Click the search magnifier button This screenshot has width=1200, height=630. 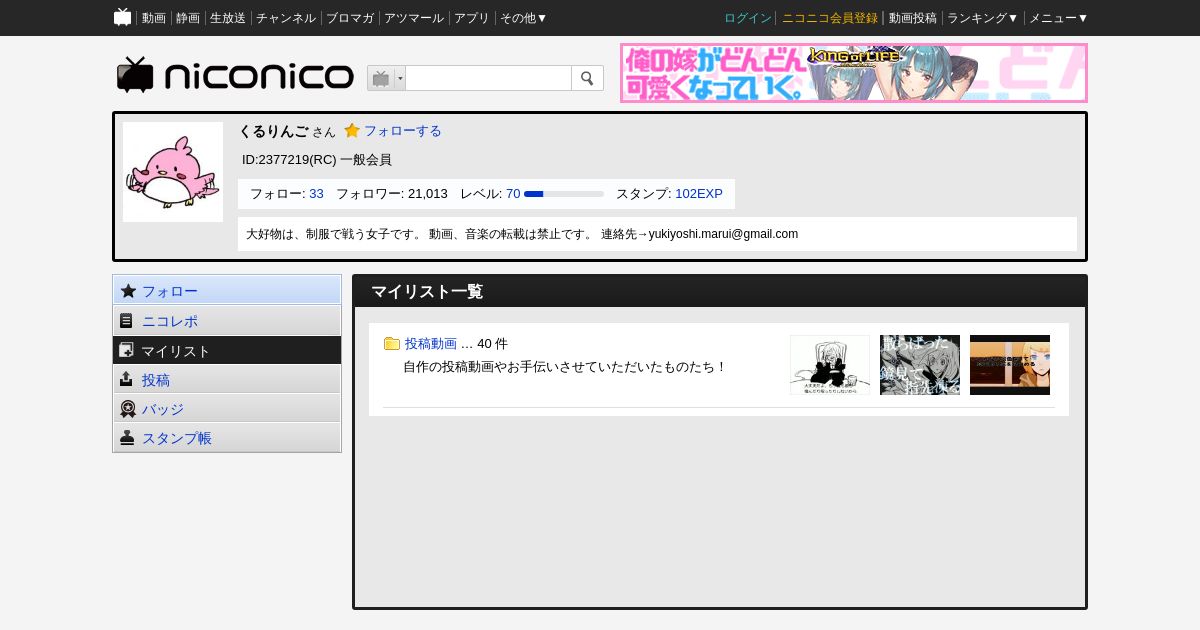[x=587, y=78]
